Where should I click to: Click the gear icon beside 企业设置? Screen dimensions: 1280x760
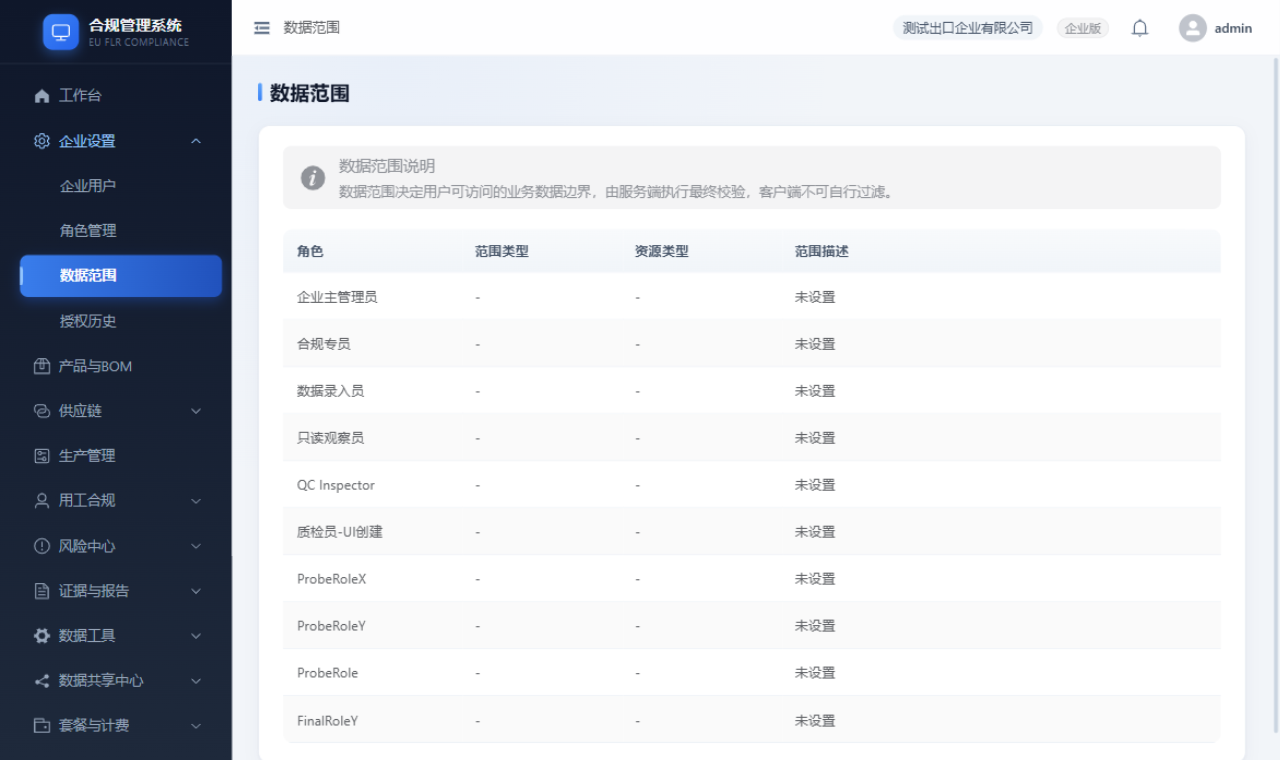click(x=42, y=141)
